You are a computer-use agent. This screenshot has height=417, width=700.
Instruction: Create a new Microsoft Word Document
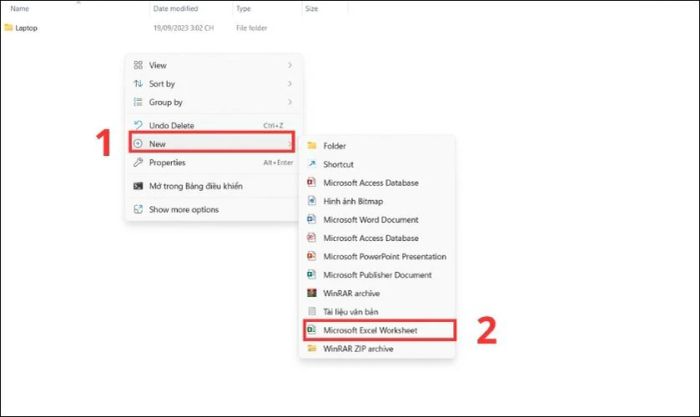pos(378,220)
